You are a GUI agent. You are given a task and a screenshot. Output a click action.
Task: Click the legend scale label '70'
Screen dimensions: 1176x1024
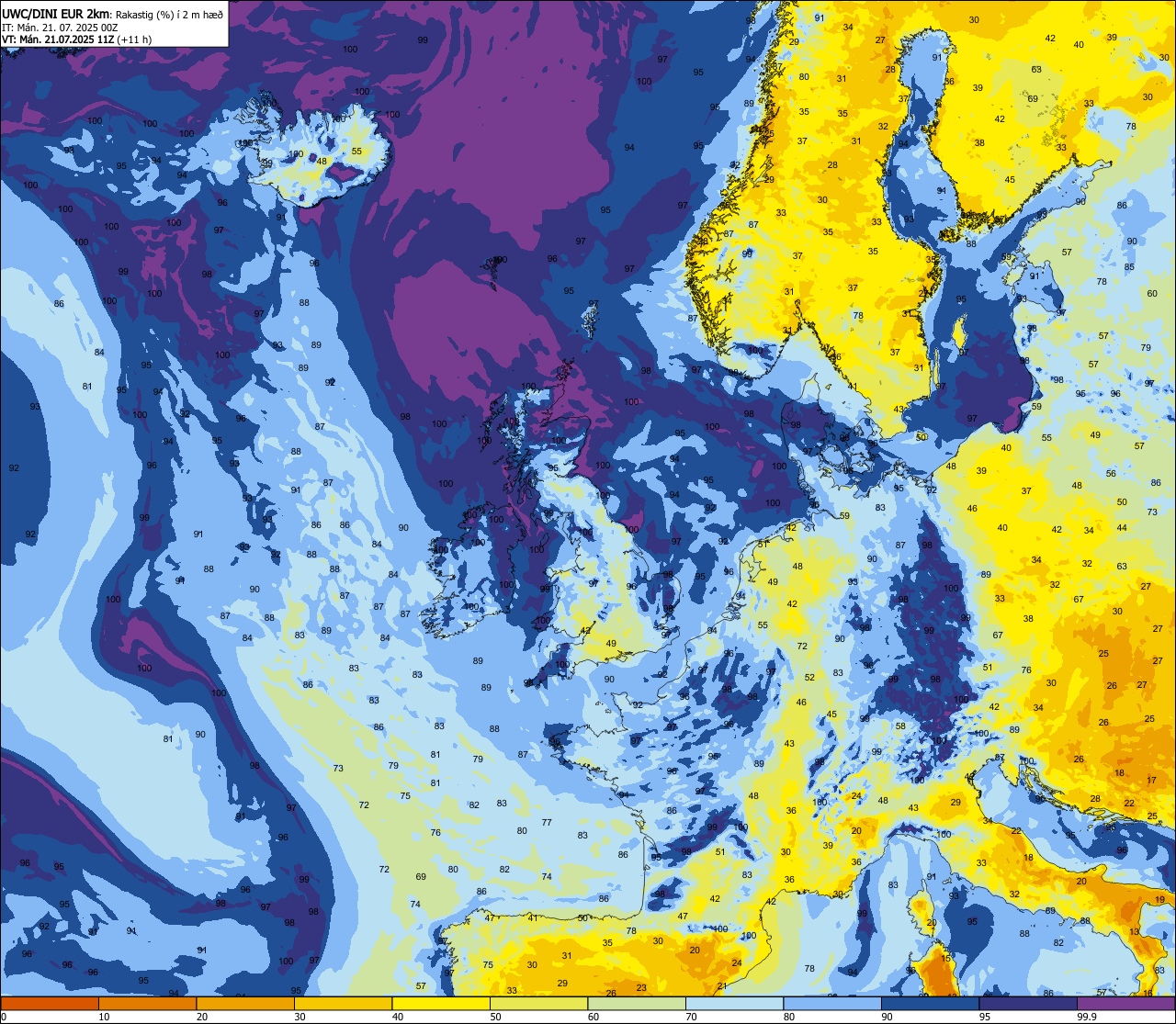point(691,1017)
